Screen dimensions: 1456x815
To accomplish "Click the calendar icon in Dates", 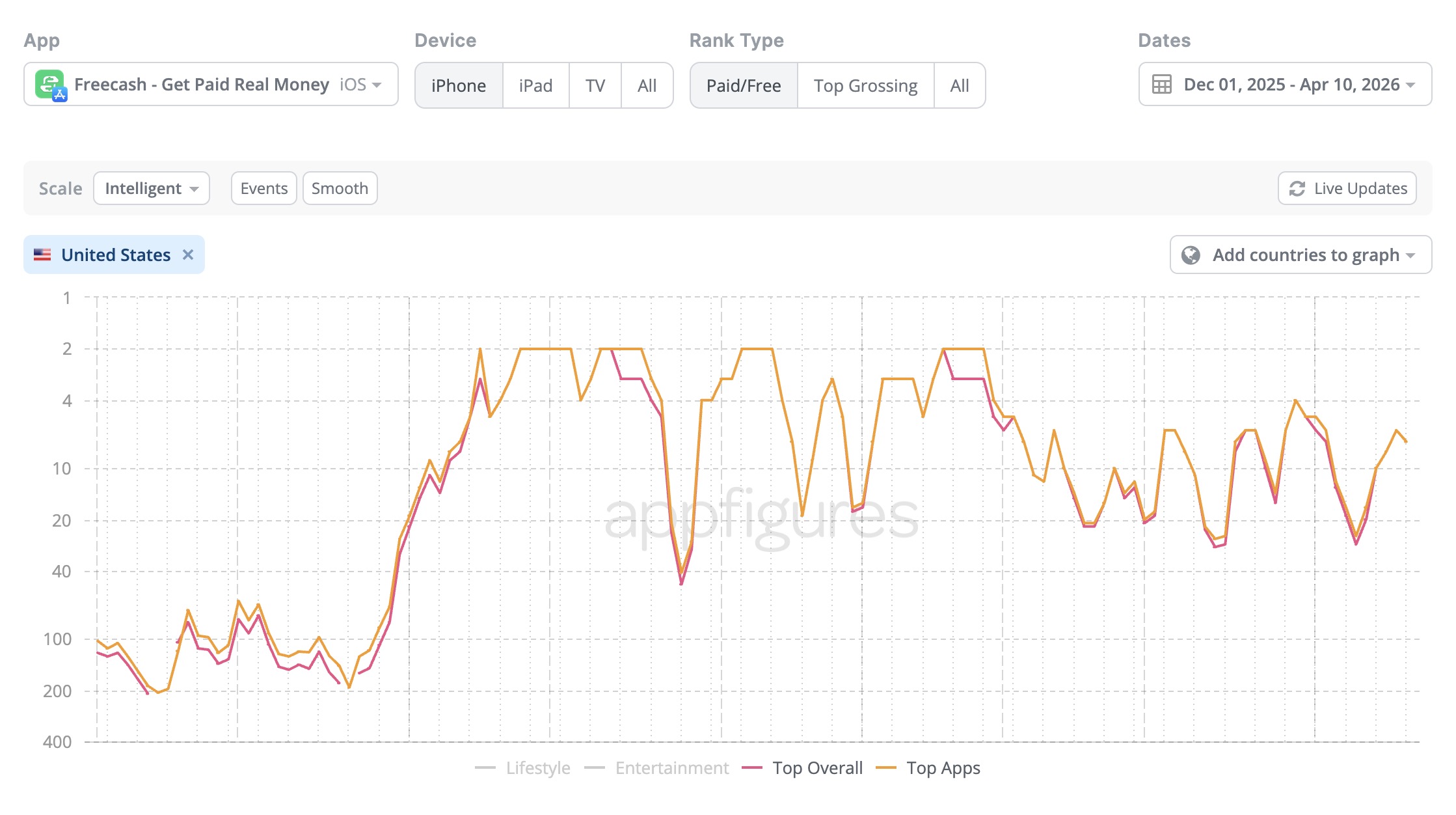I will 1161,85.
